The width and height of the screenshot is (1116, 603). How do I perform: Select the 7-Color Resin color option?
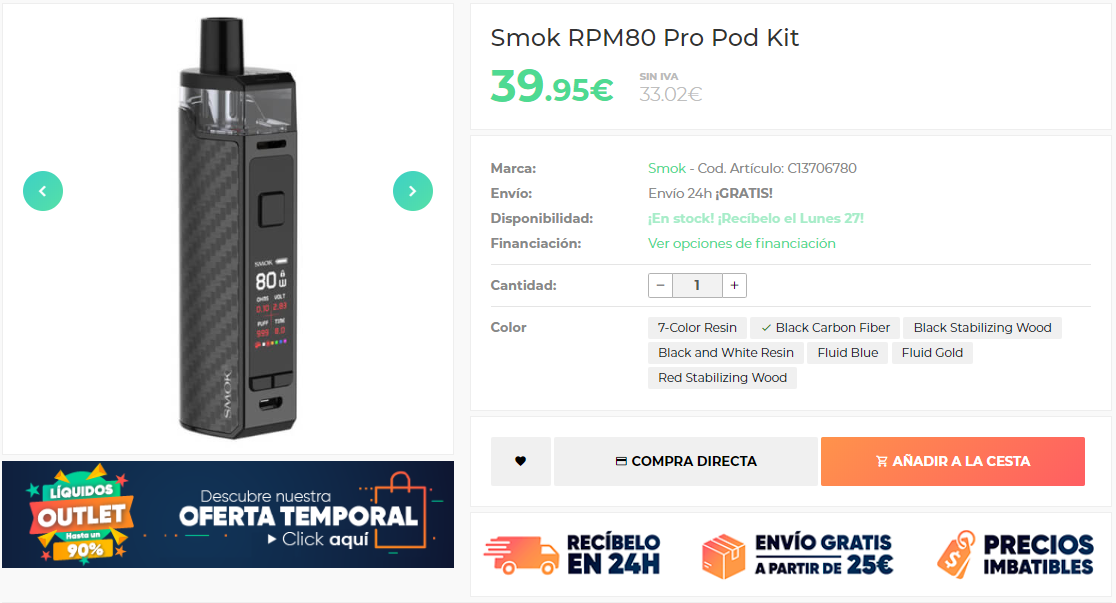[698, 327]
